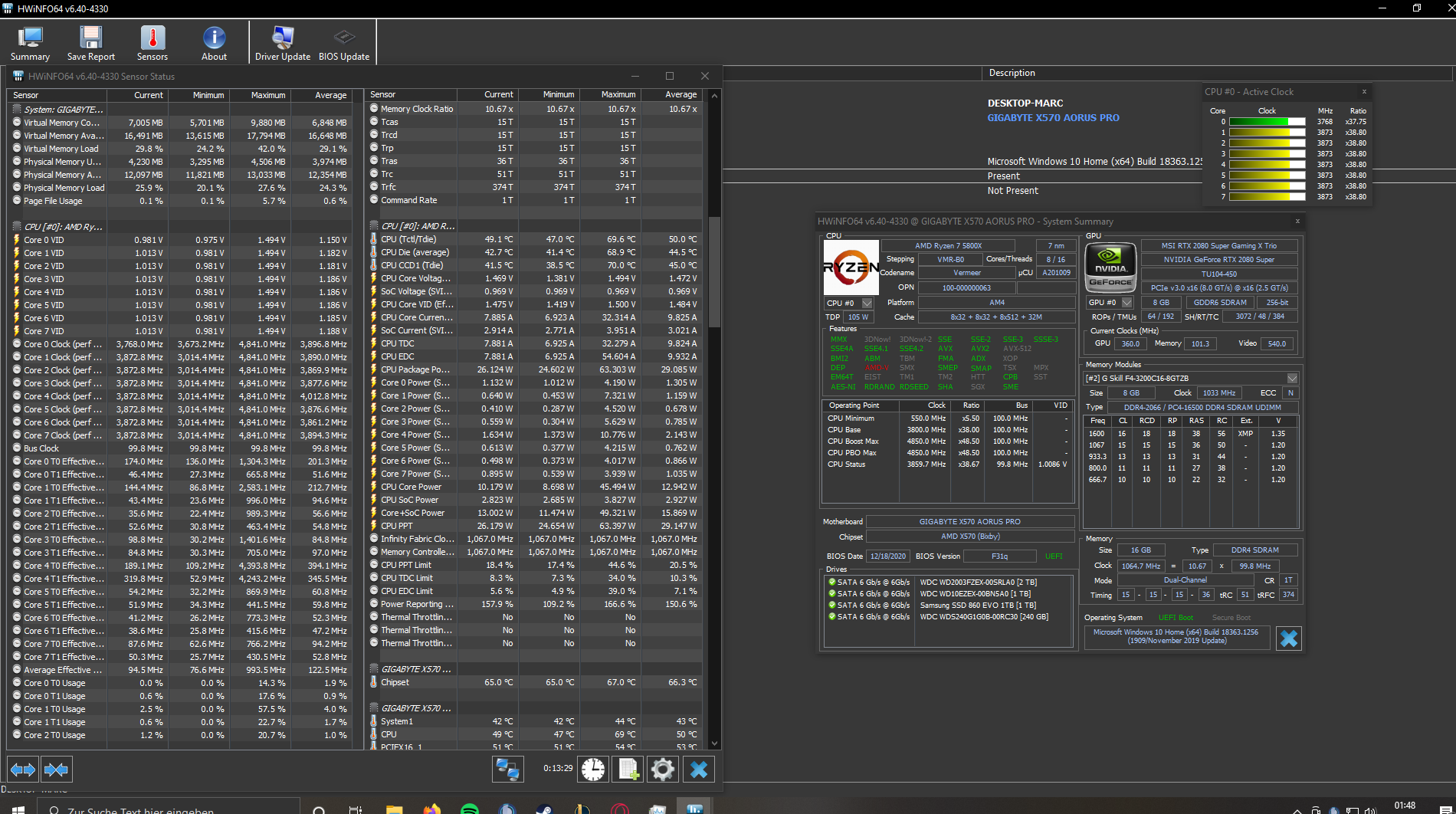Screen dimensions: 1456x814
Task: Launch Driver Update from the toolbar
Action: 283,44
